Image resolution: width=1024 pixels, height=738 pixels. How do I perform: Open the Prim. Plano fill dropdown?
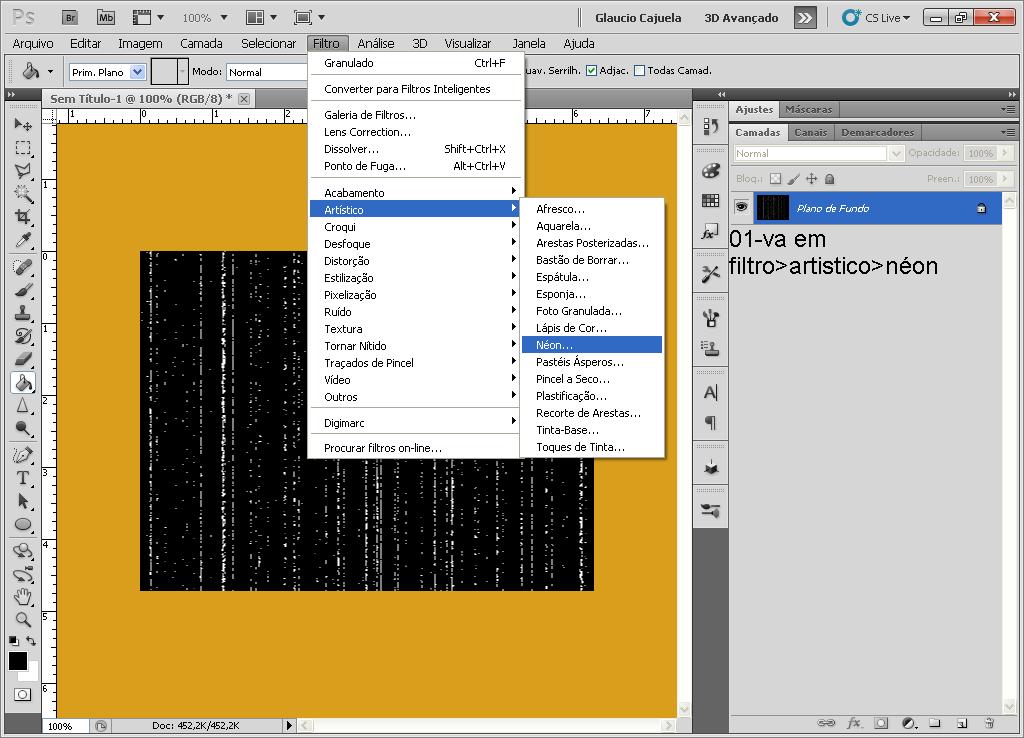point(136,71)
